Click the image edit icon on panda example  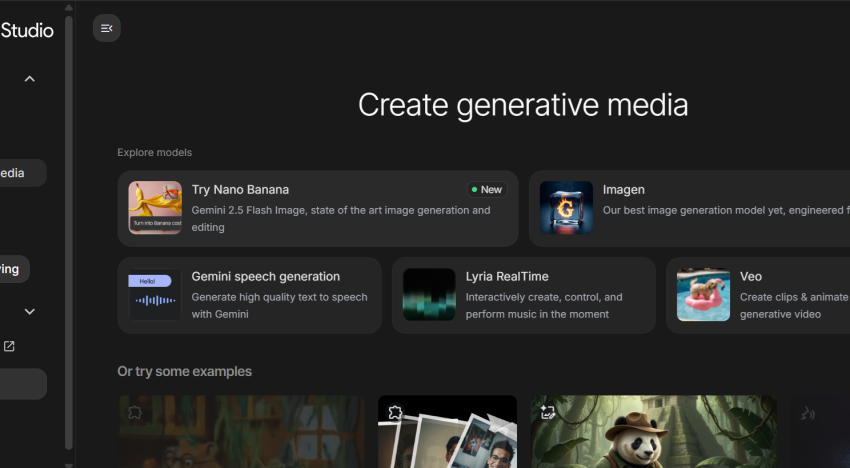pos(548,413)
